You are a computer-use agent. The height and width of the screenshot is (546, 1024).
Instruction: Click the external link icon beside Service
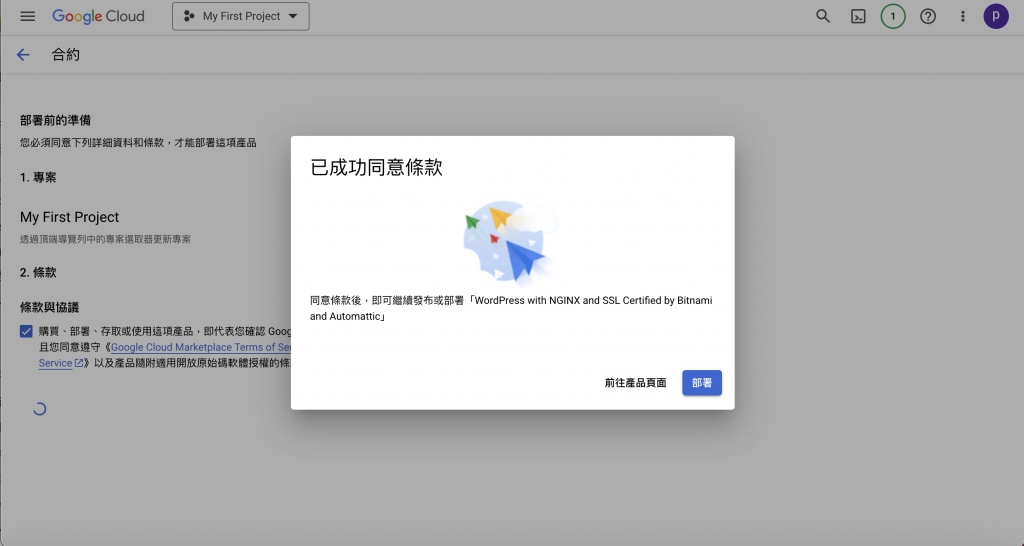(x=79, y=363)
